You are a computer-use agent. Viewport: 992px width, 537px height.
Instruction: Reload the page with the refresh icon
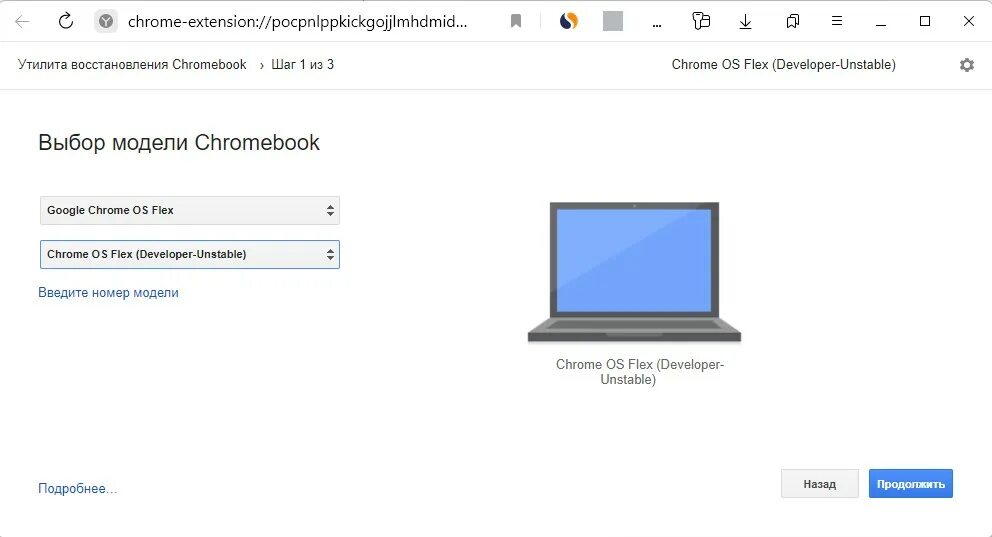(x=66, y=22)
